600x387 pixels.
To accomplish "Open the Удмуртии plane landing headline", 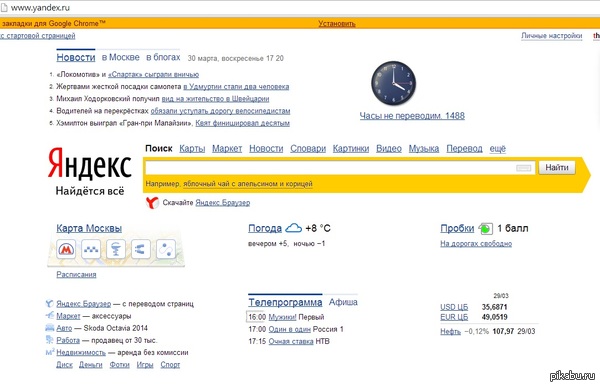I will click(x=236, y=87).
